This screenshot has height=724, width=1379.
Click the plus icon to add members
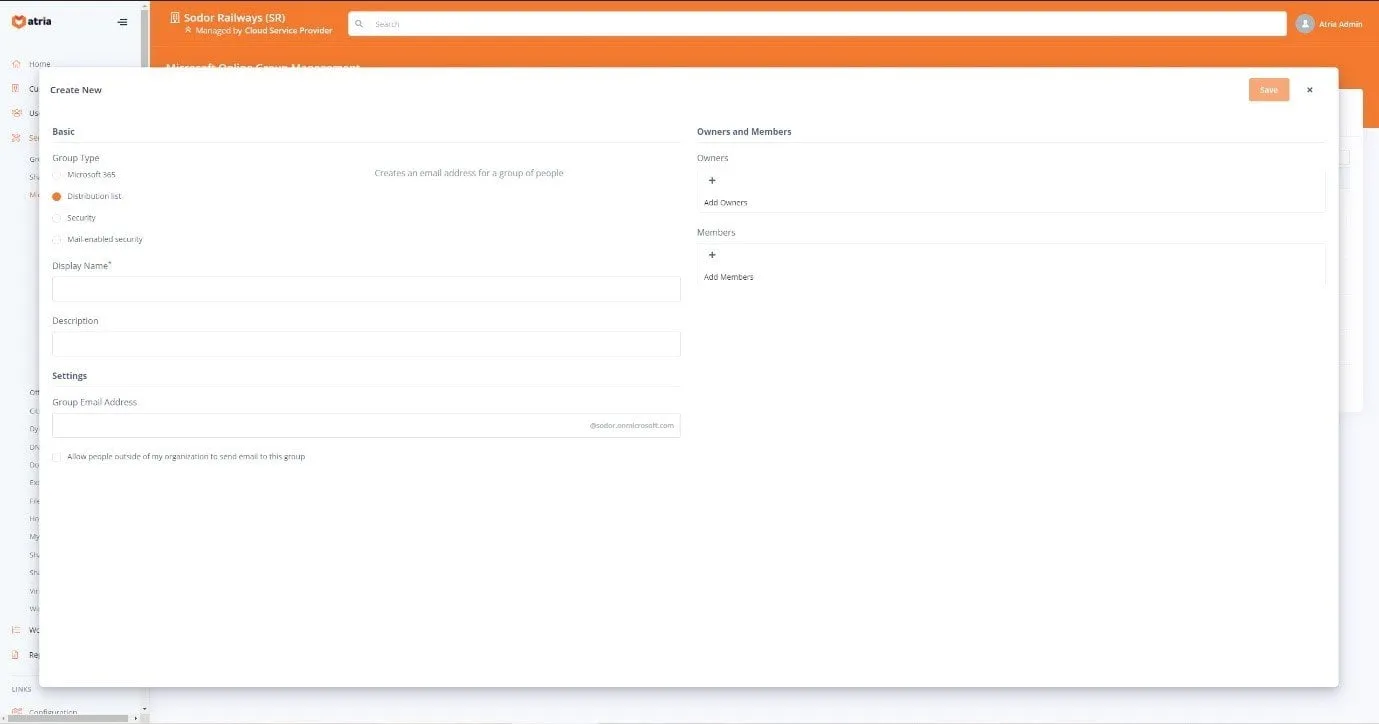[x=712, y=255]
